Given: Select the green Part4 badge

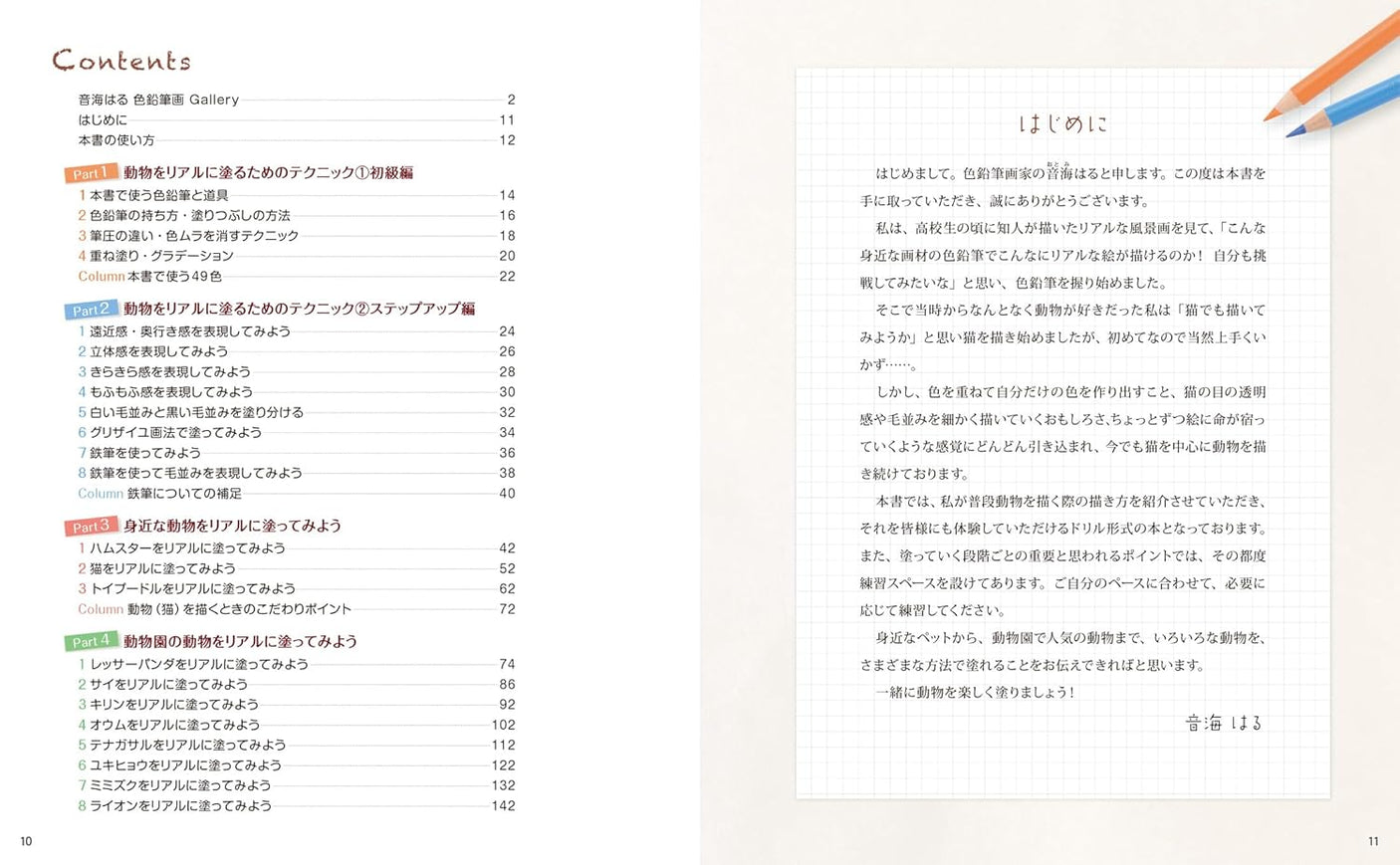Looking at the screenshot, I should point(91,642).
